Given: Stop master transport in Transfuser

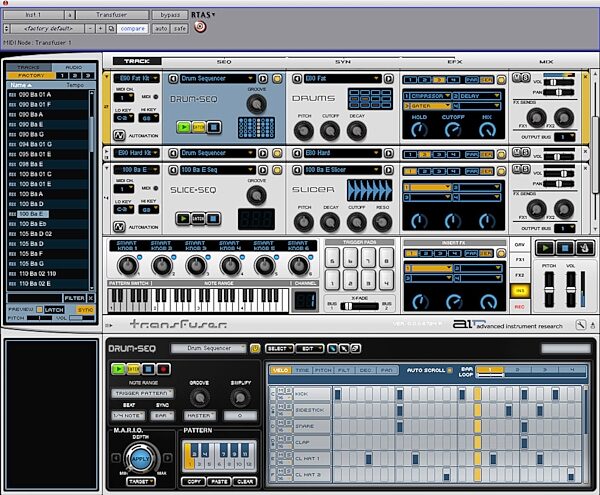Looking at the screenshot, I should tap(565, 248).
